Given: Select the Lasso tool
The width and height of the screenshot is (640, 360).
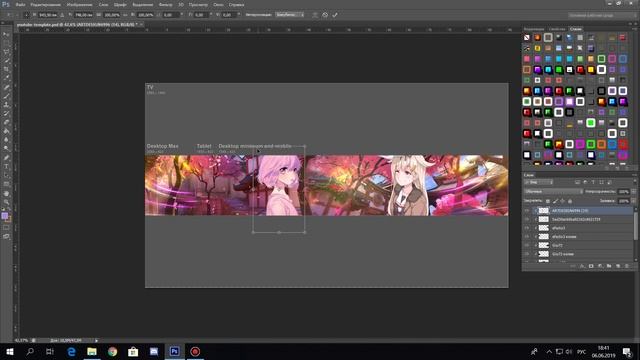Looking at the screenshot, I should point(6,52).
